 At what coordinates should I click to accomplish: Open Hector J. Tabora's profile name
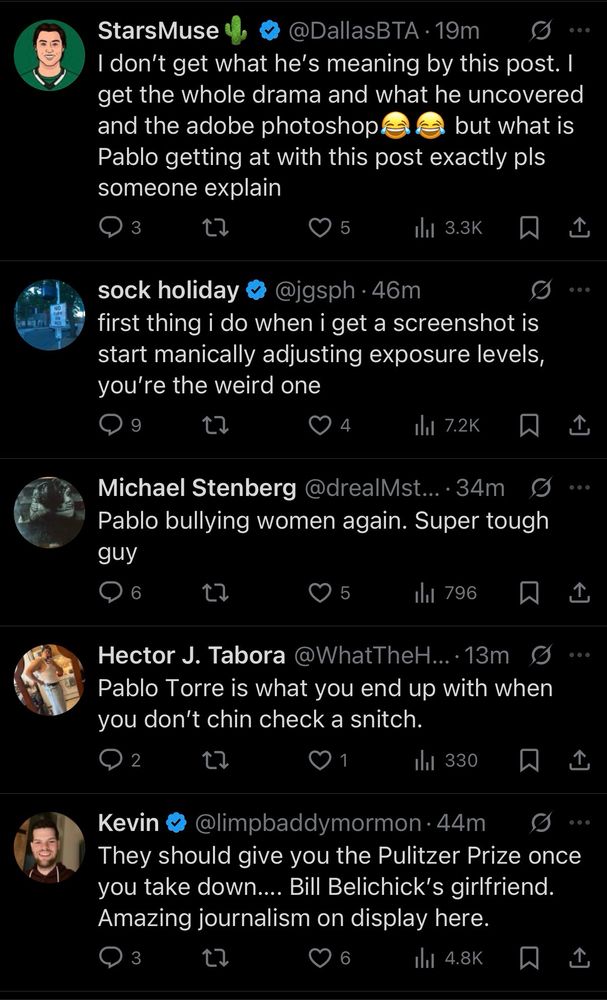[x=189, y=656]
